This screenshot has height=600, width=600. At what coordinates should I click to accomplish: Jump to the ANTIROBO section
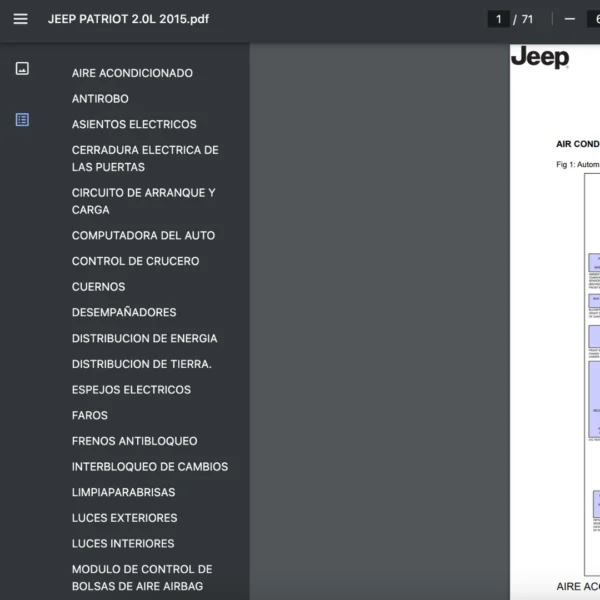pos(100,99)
